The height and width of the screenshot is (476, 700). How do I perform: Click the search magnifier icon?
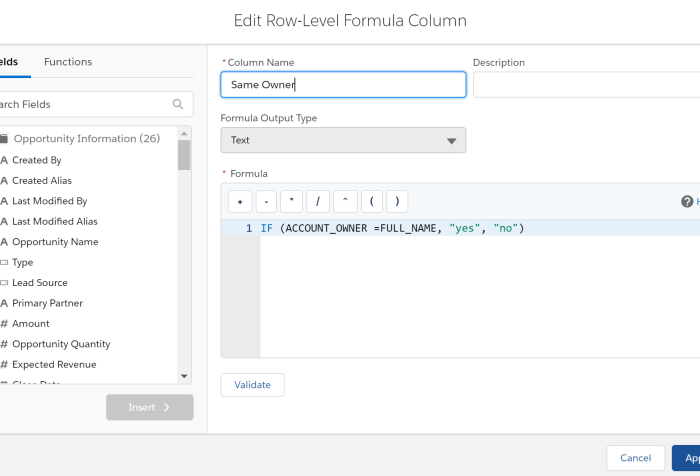pos(178,104)
